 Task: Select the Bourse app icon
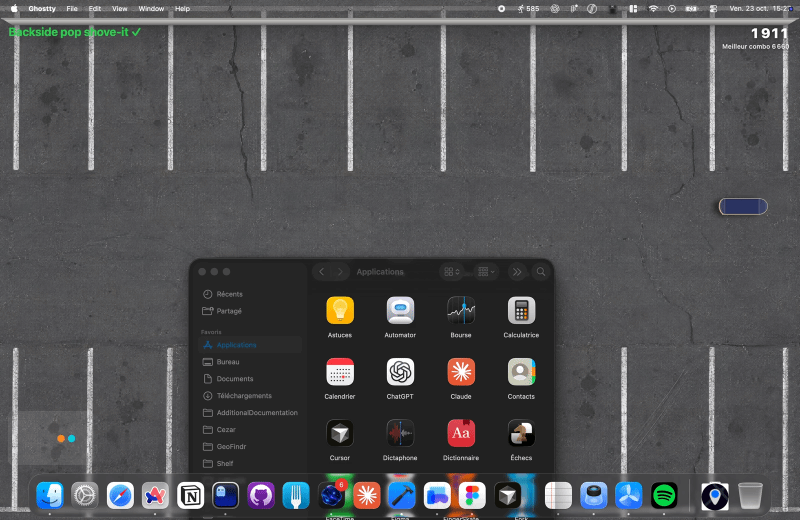pos(461,310)
